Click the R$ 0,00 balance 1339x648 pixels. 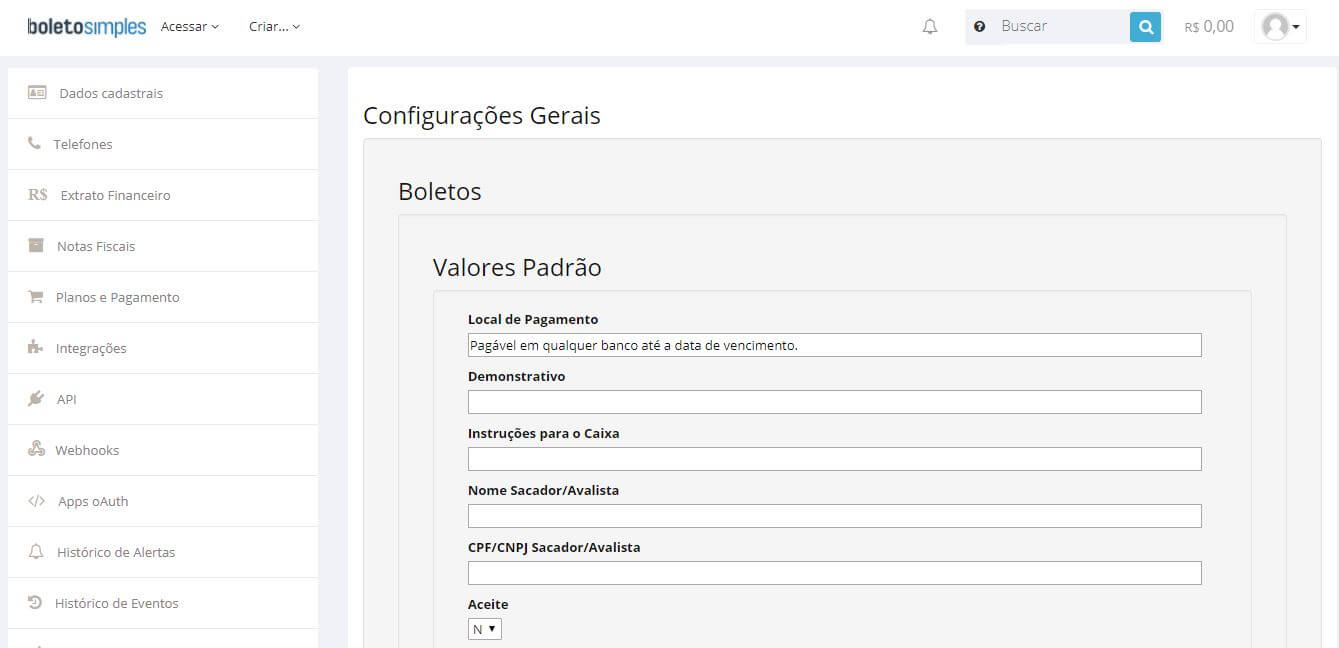[1209, 27]
